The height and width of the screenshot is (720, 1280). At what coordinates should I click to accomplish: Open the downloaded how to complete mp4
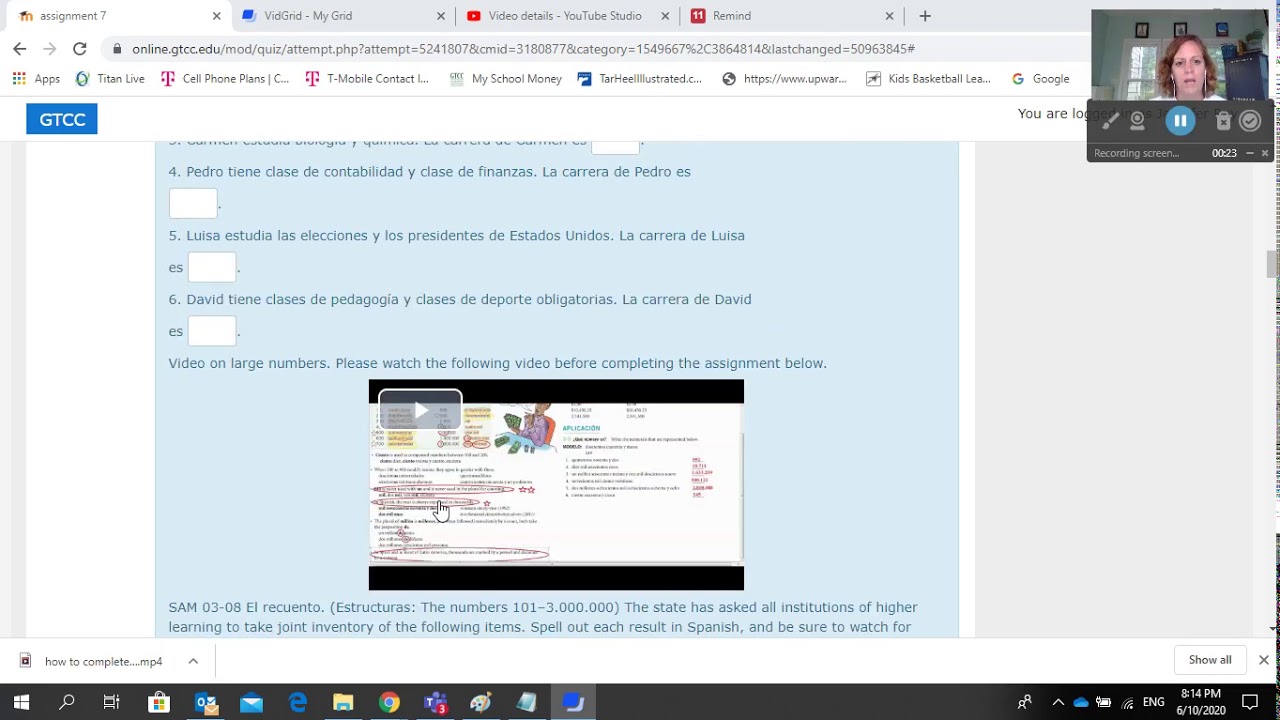(x=92, y=661)
